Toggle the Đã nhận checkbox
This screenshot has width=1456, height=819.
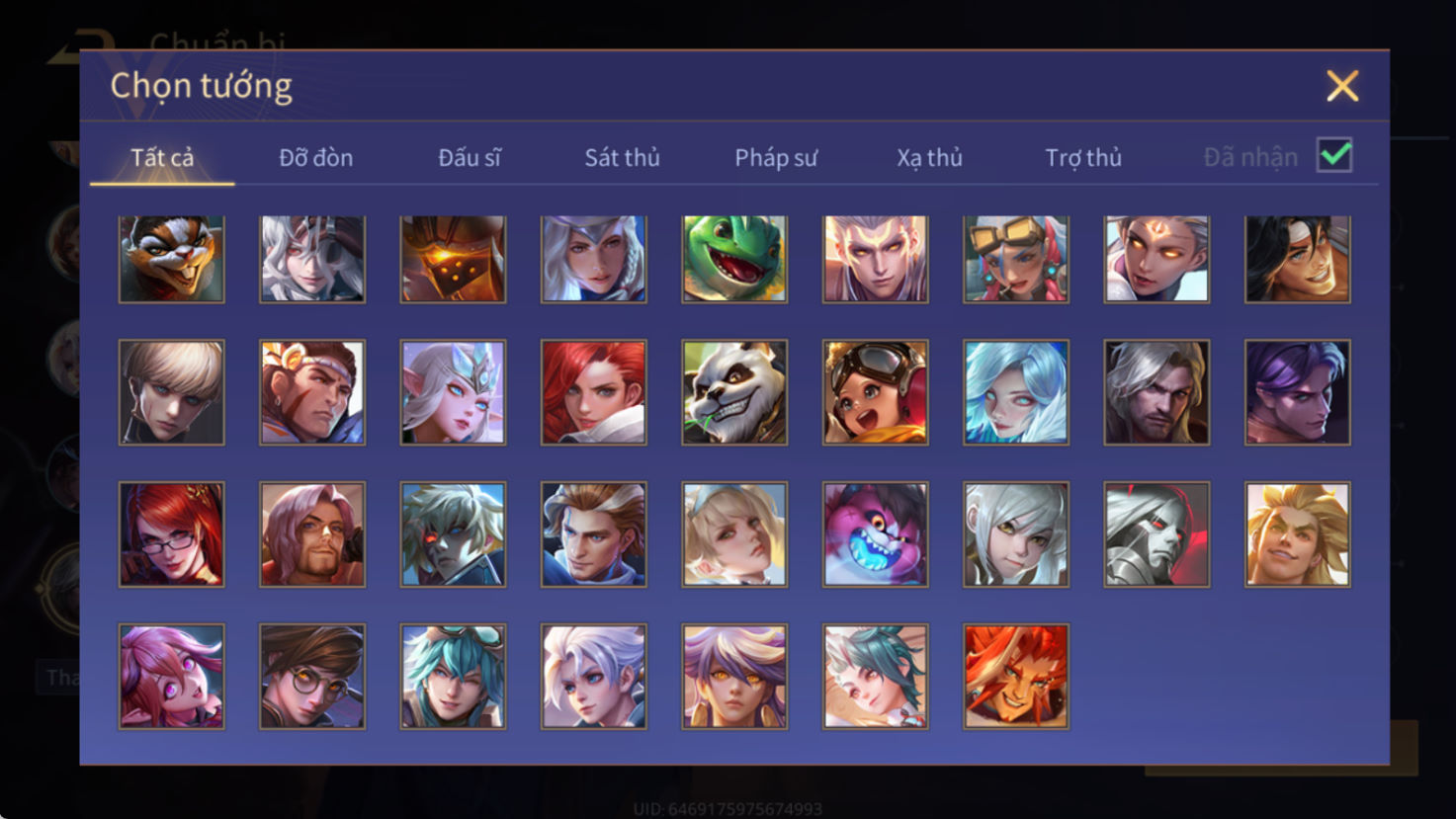(x=1334, y=156)
